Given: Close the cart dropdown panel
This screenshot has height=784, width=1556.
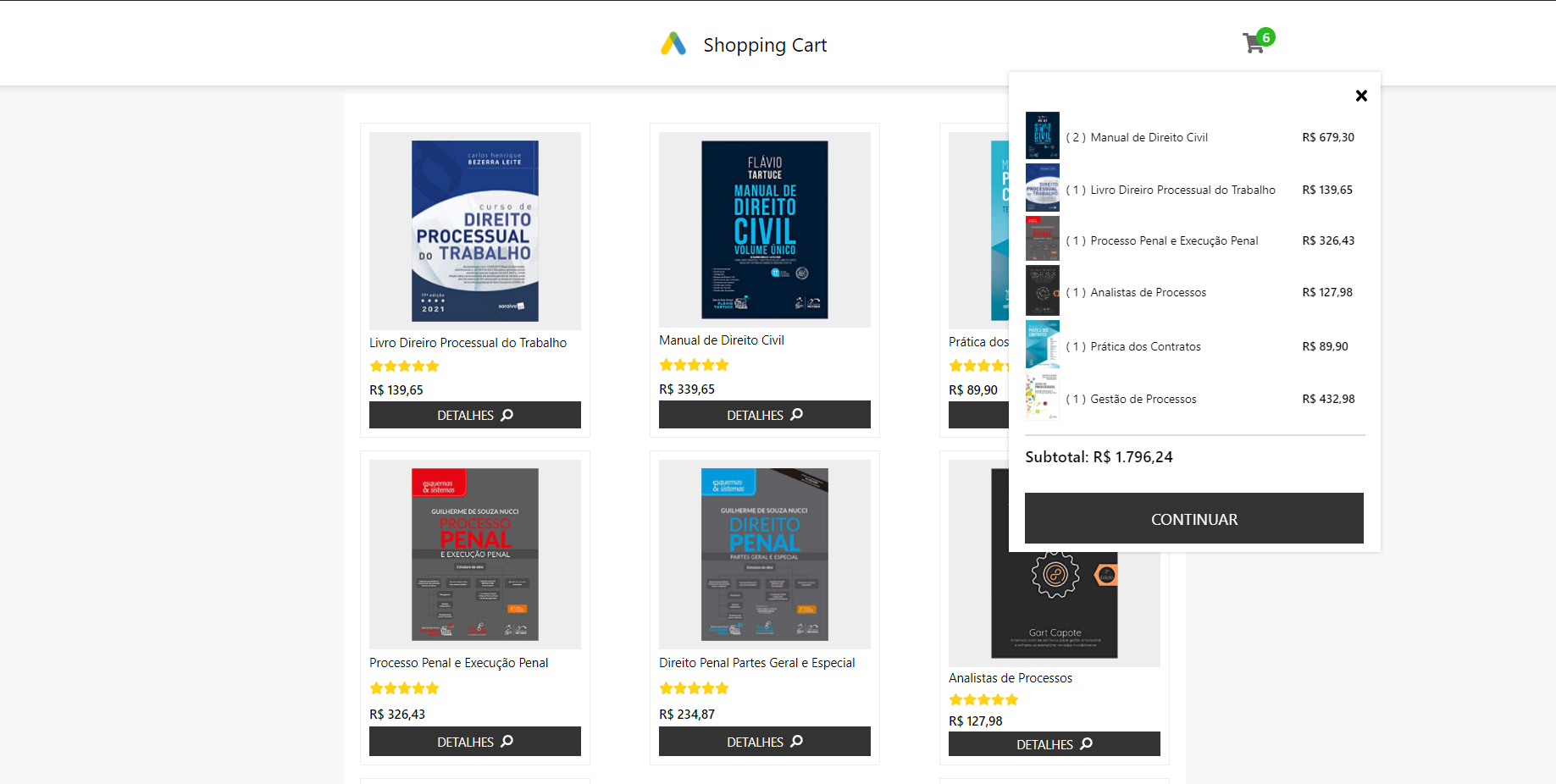Looking at the screenshot, I should (x=1361, y=96).
